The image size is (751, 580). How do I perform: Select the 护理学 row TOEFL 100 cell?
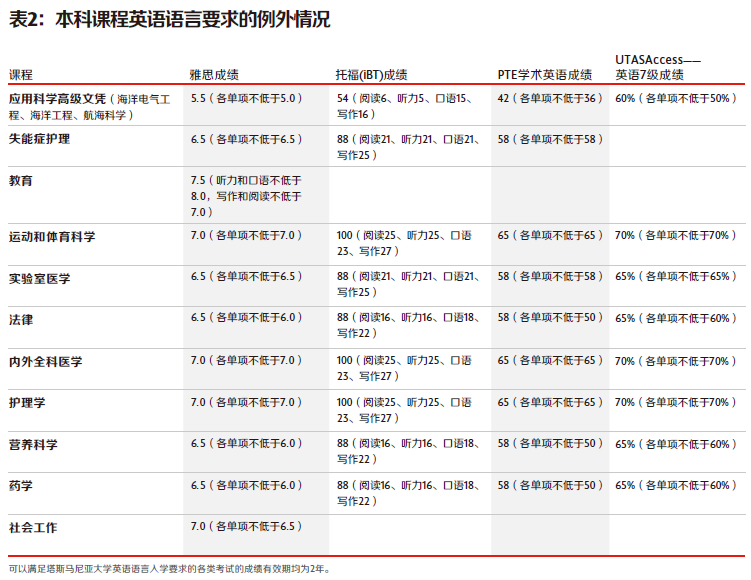point(404,409)
